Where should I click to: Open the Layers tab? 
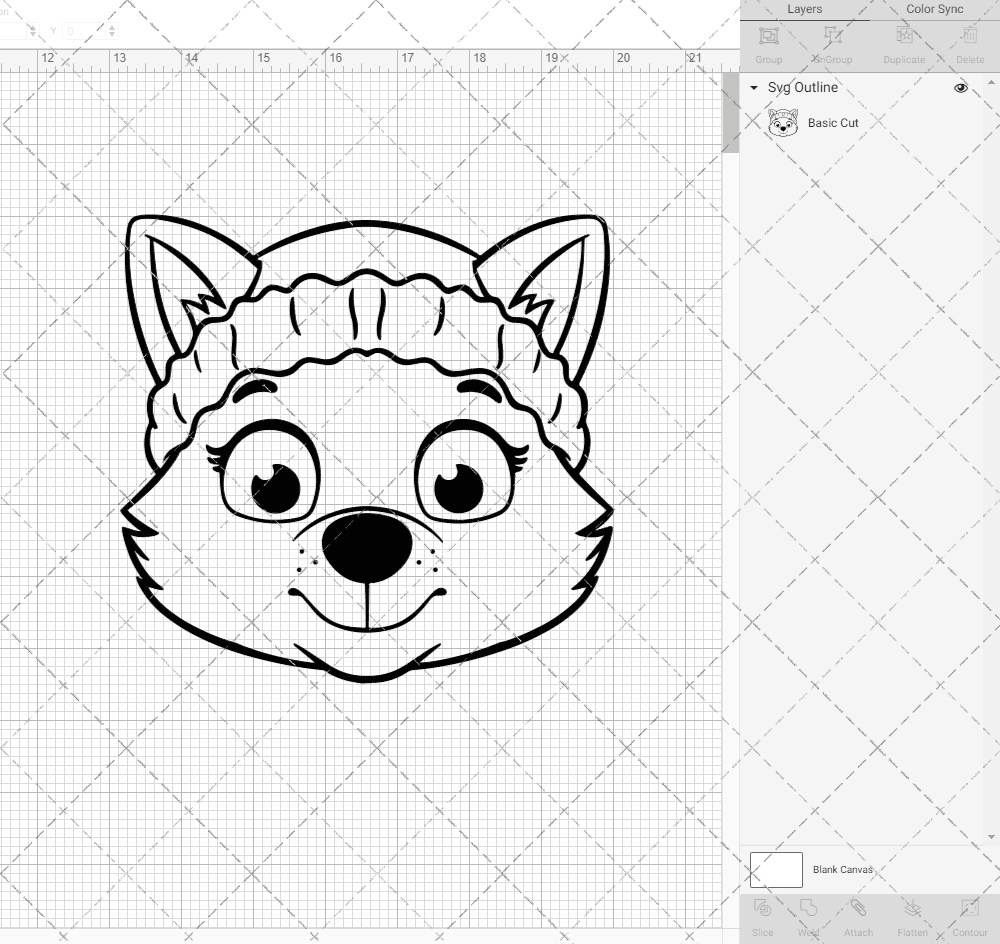click(804, 9)
